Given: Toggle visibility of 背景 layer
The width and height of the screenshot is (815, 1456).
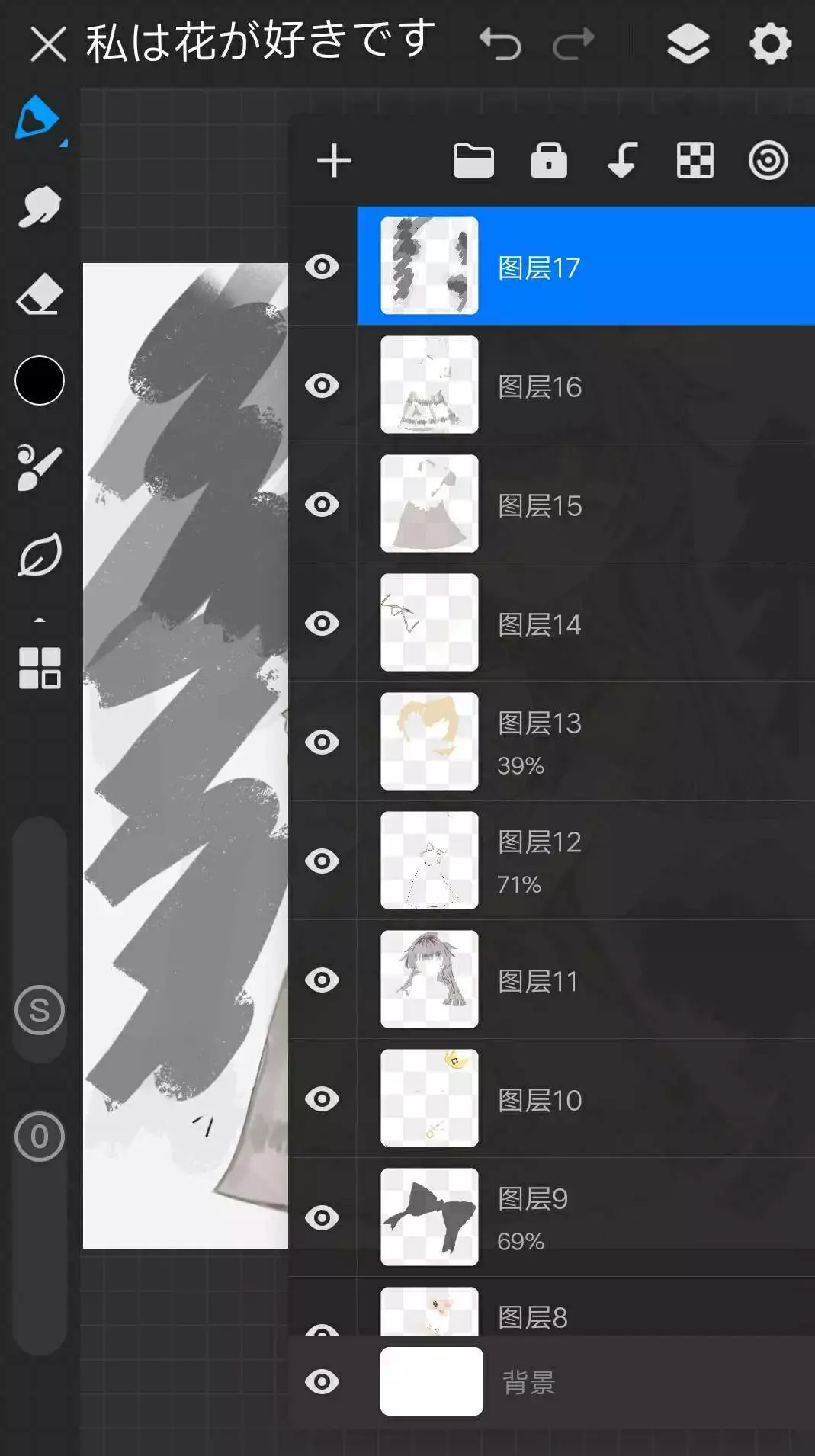Looking at the screenshot, I should (x=322, y=1381).
